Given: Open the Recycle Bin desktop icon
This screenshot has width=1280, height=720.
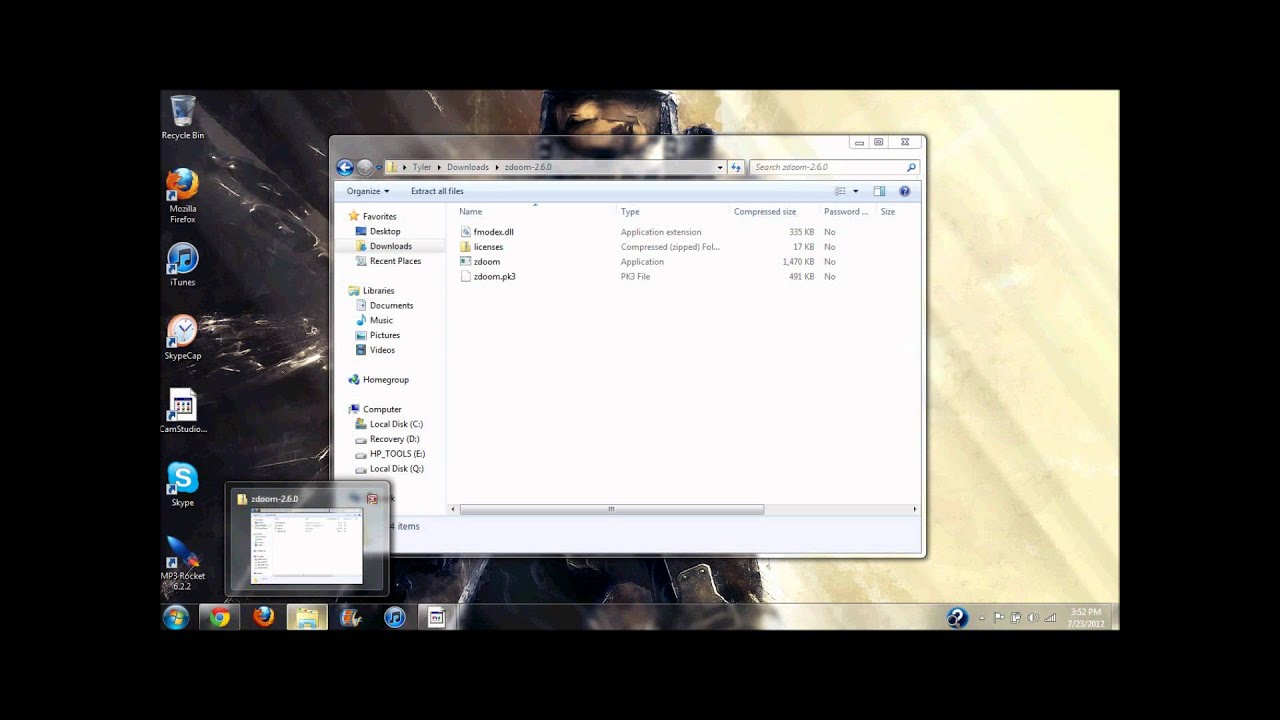Looking at the screenshot, I should click(183, 118).
